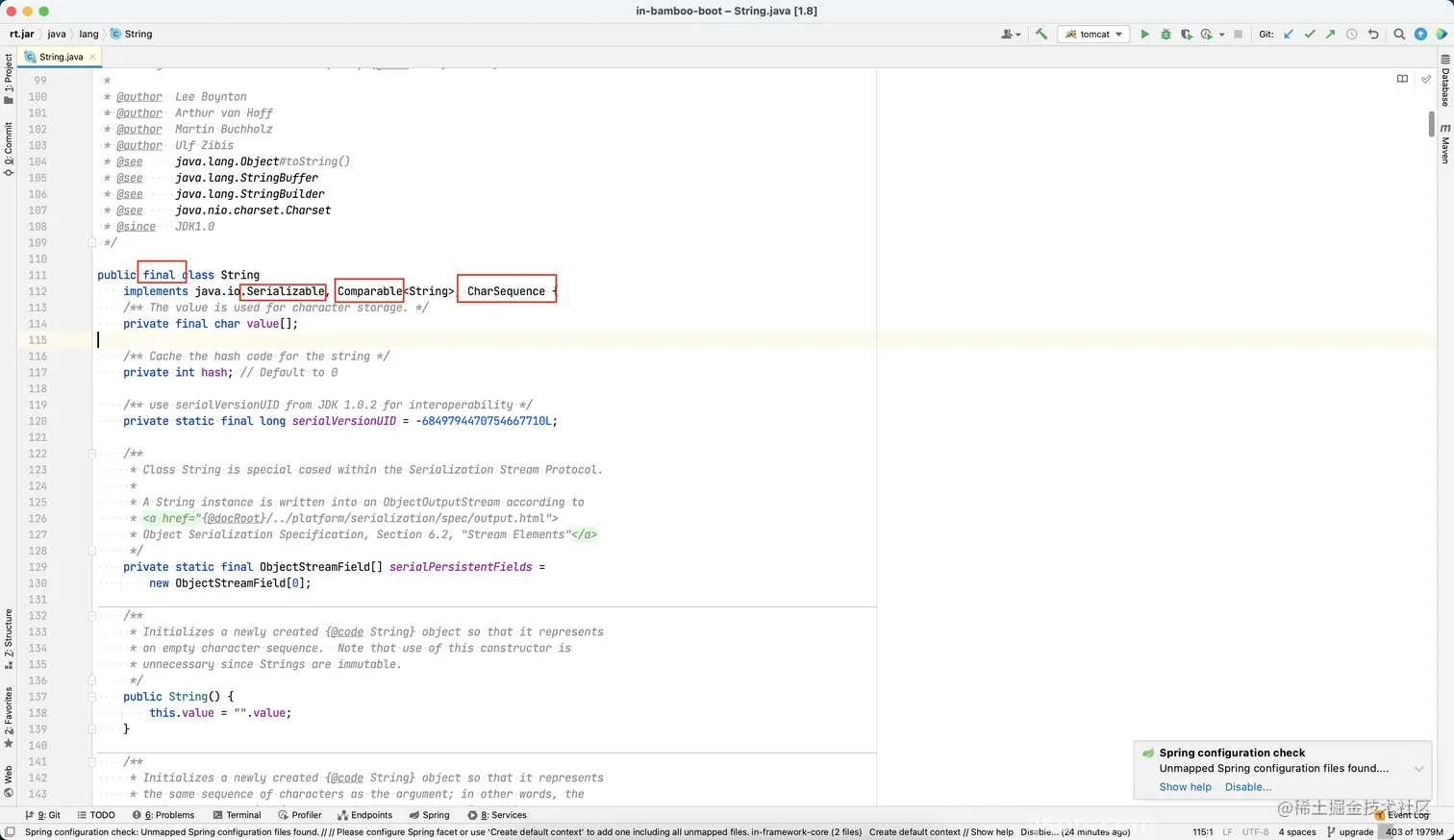Start debugging with the green bug icon
Viewport: 1454px width, 840px height.
(1166, 34)
